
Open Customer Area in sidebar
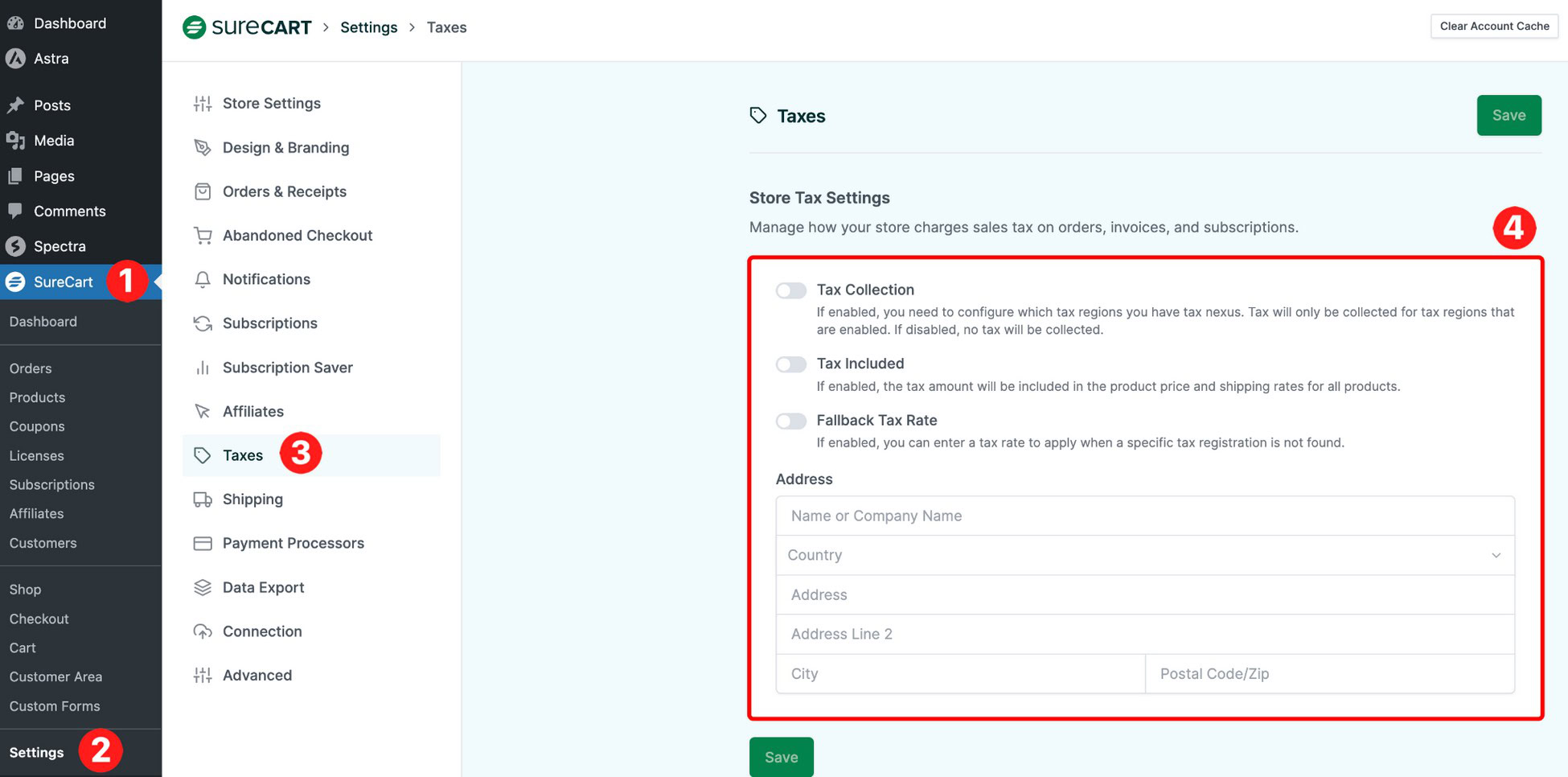(55, 676)
